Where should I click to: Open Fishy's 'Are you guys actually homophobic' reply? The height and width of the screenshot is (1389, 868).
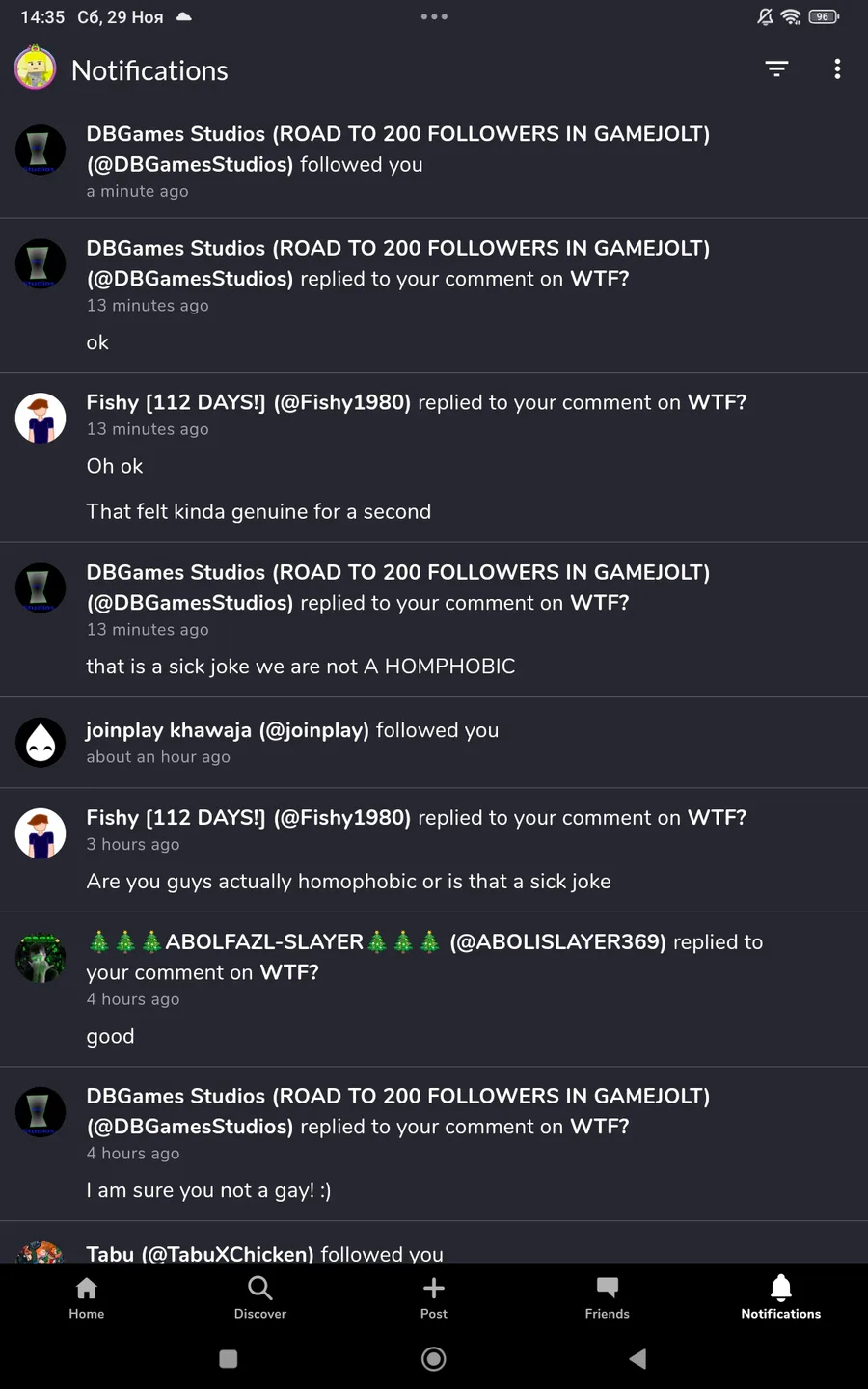click(434, 850)
